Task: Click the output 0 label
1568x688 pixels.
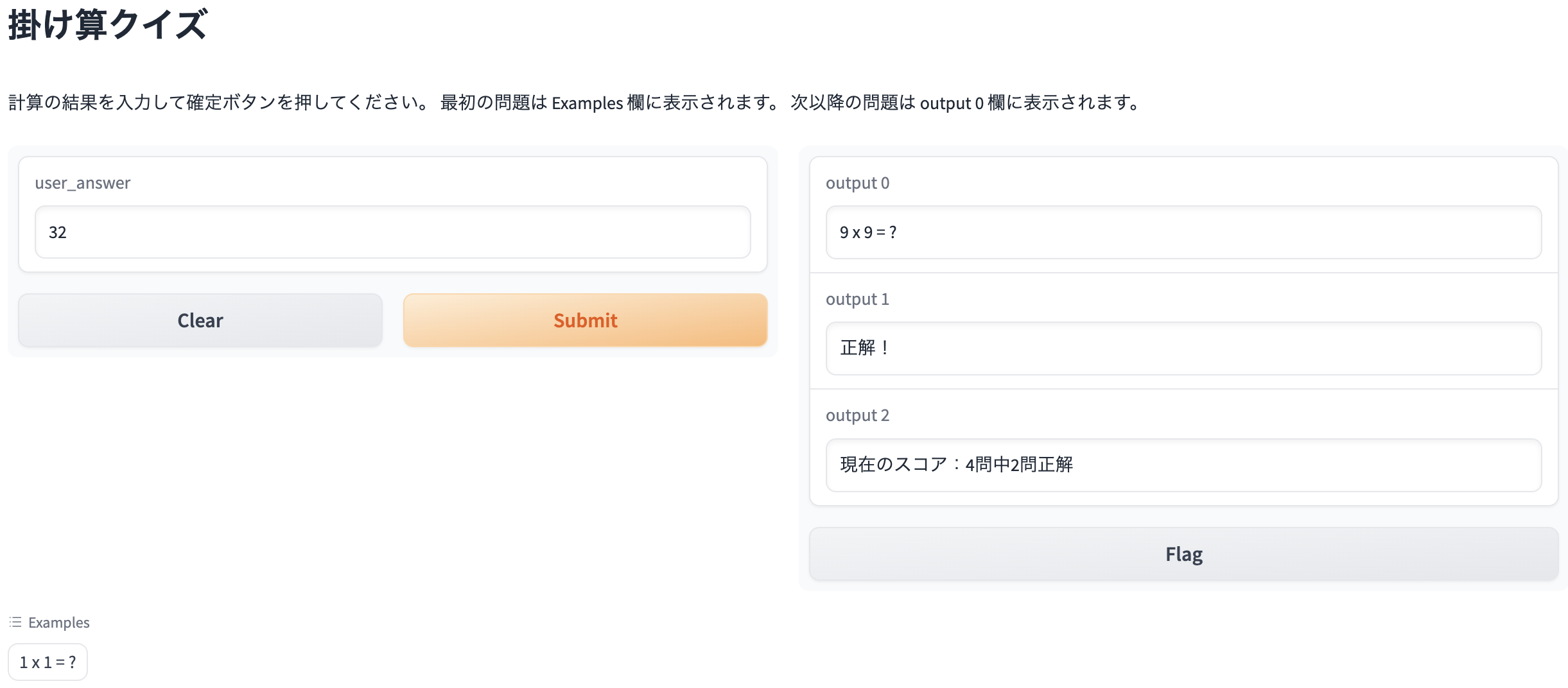Action: pos(857,182)
